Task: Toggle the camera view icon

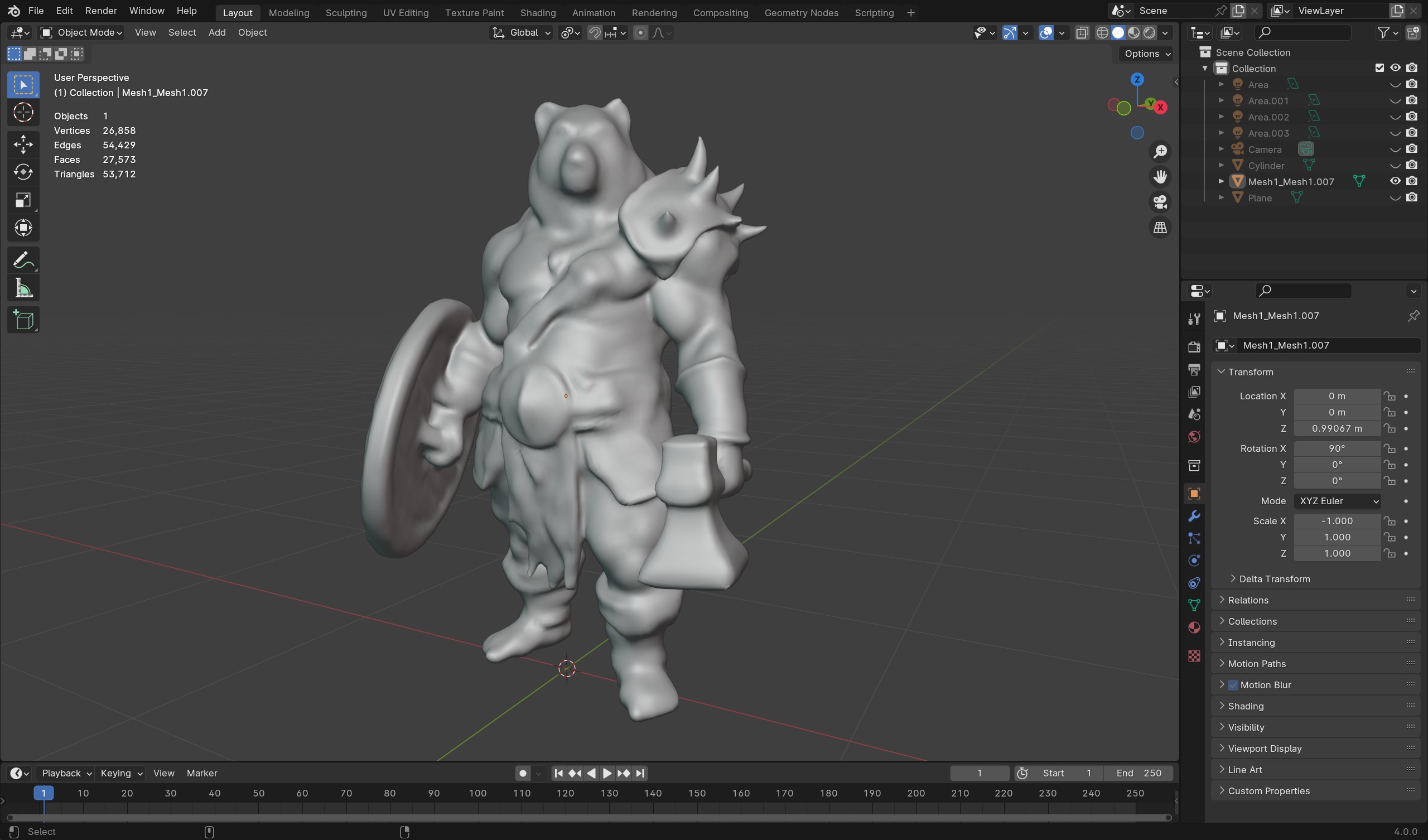Action: [x=1160, y=202]
